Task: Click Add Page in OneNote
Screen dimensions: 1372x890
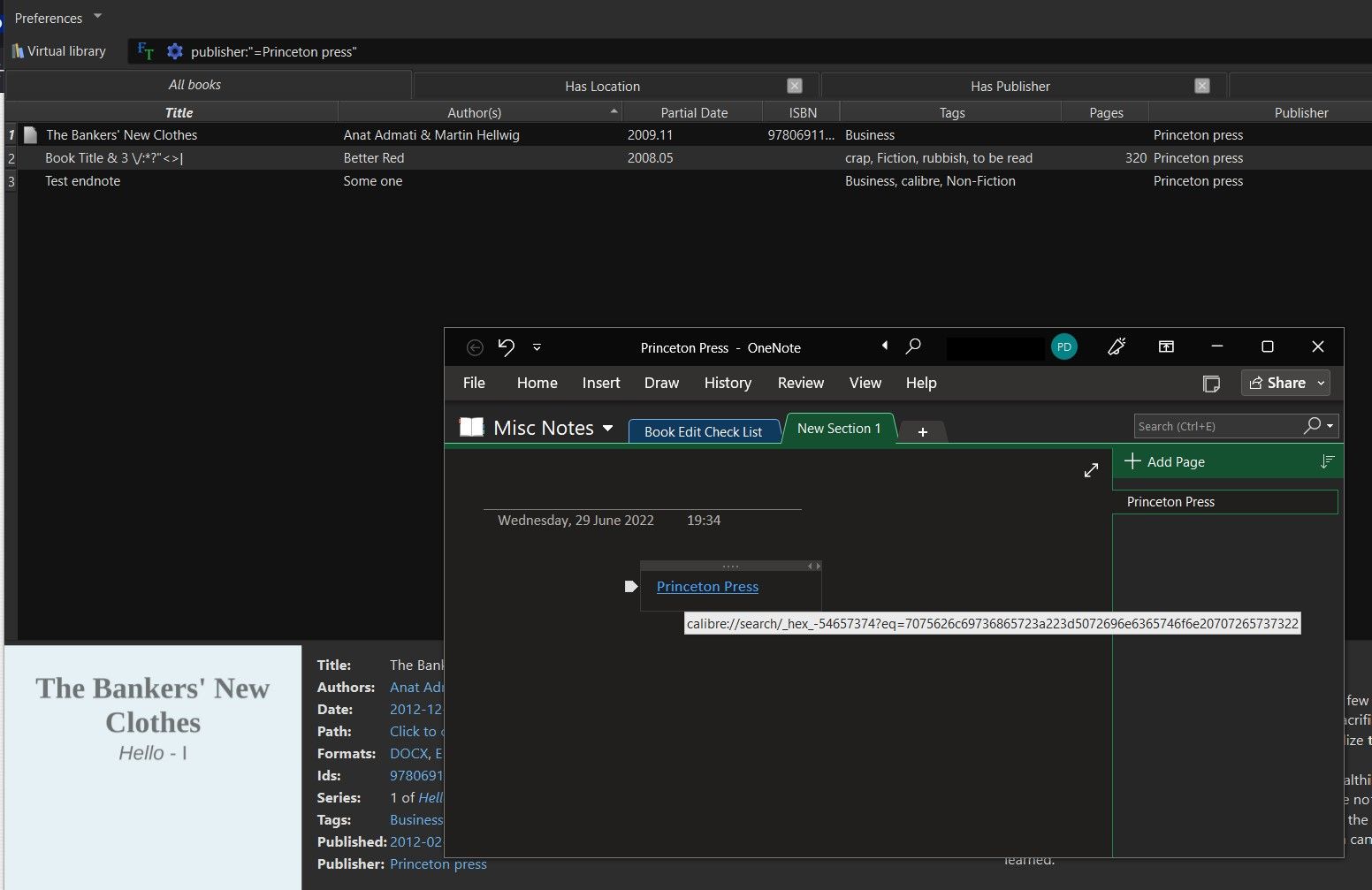Action: 1165,461
